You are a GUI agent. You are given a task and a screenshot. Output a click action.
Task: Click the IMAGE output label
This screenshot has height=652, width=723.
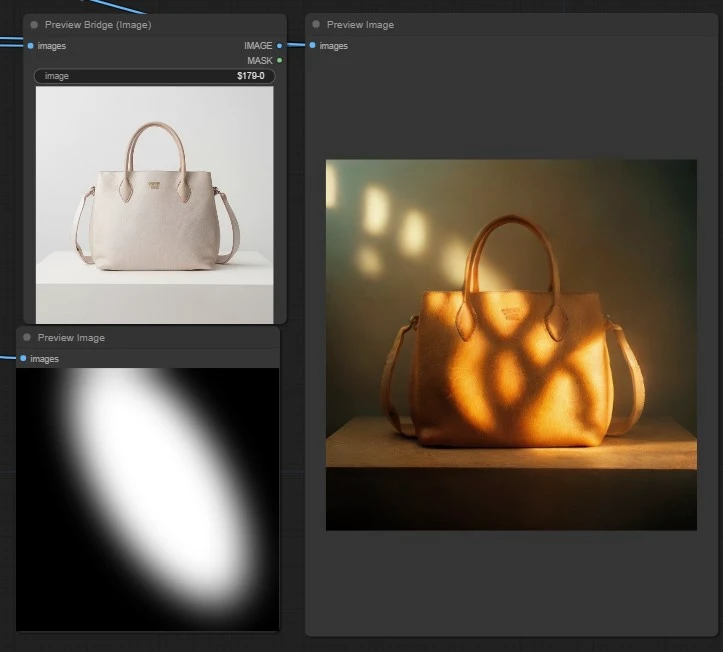click(x=258, y=46)
